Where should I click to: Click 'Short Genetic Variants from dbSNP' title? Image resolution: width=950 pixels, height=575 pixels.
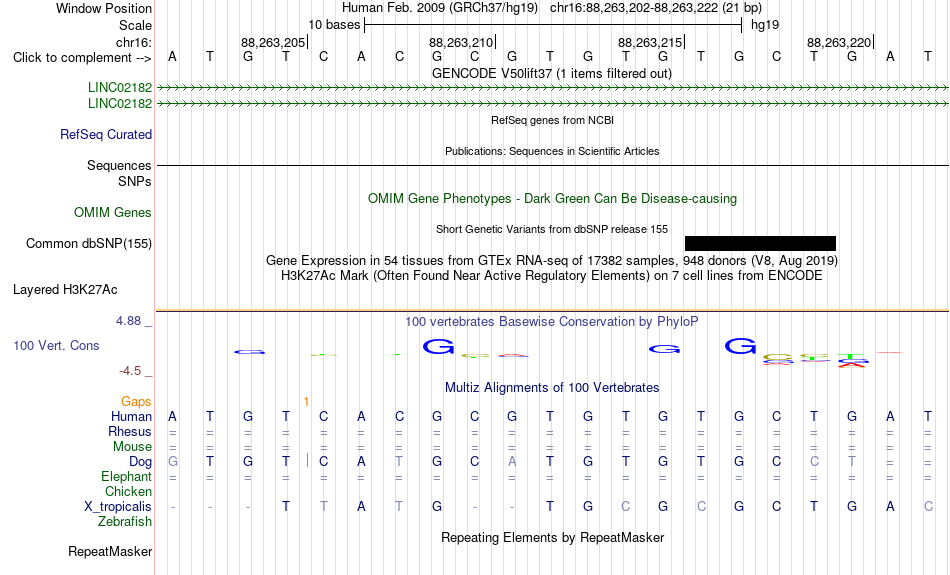pyautogui.click(x=552, y=230)
